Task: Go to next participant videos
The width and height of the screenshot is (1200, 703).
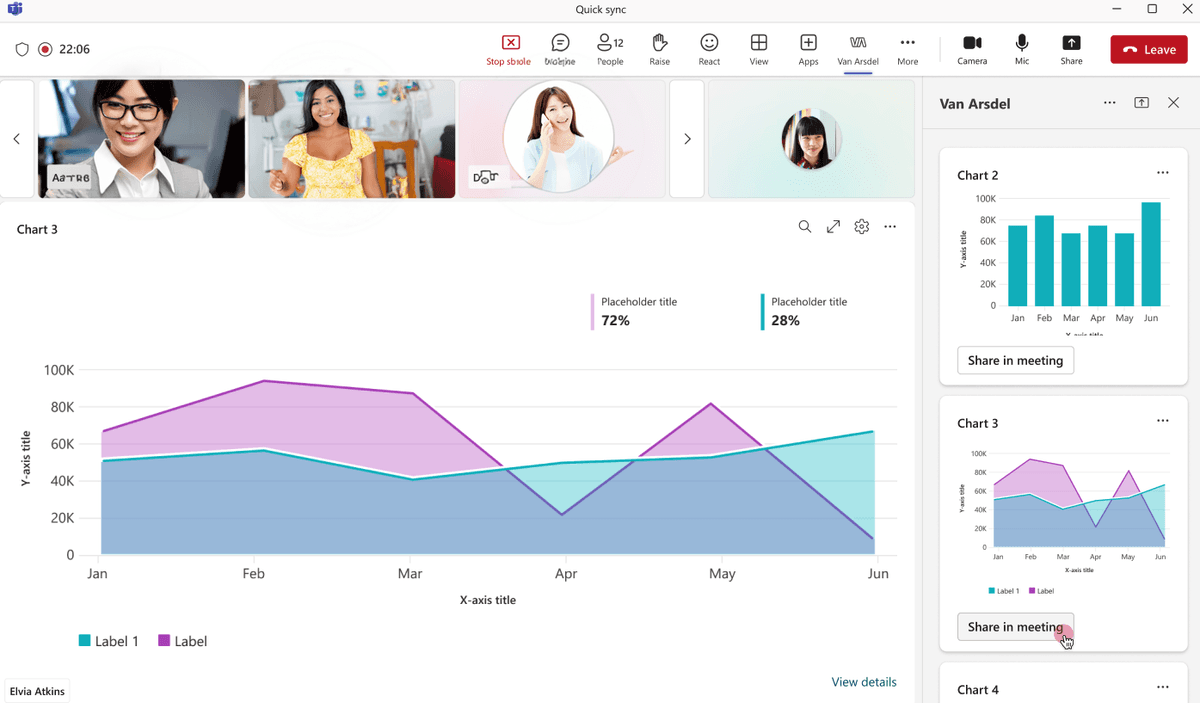Action: [x=687, y=139]
